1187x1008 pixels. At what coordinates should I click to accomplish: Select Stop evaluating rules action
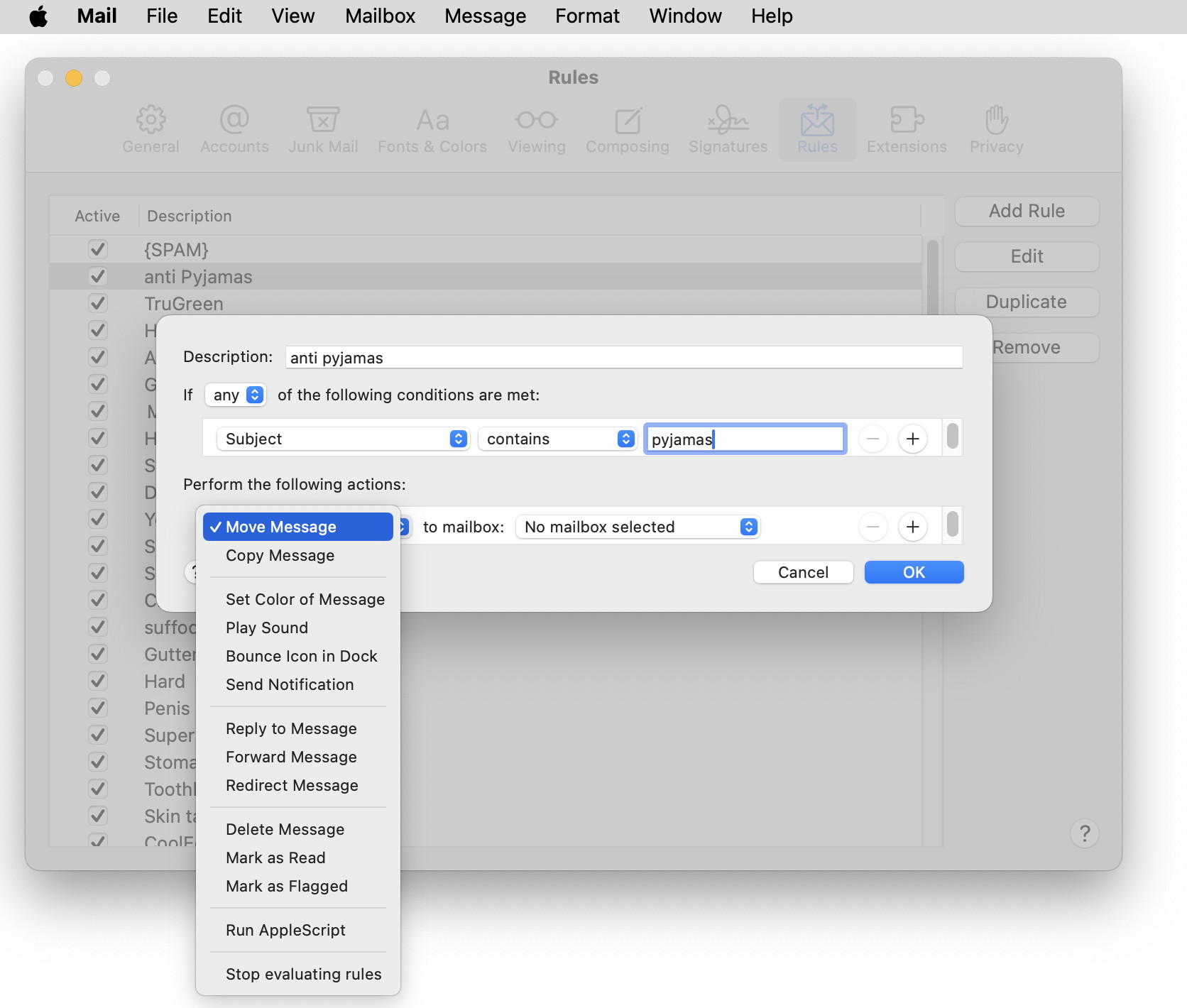point(298,974)
